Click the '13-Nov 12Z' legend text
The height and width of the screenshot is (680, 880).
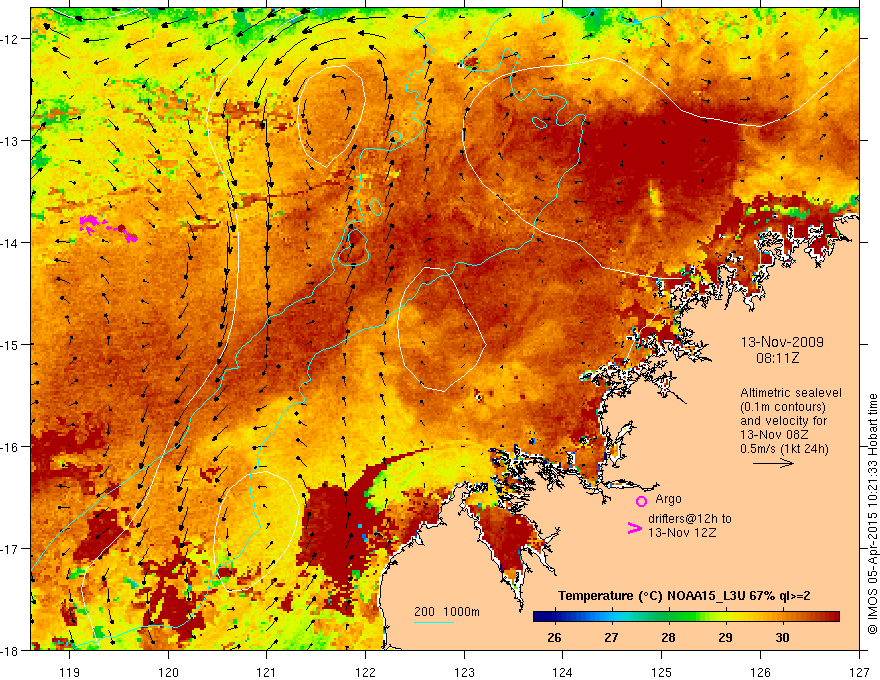[x=682, y=533]
